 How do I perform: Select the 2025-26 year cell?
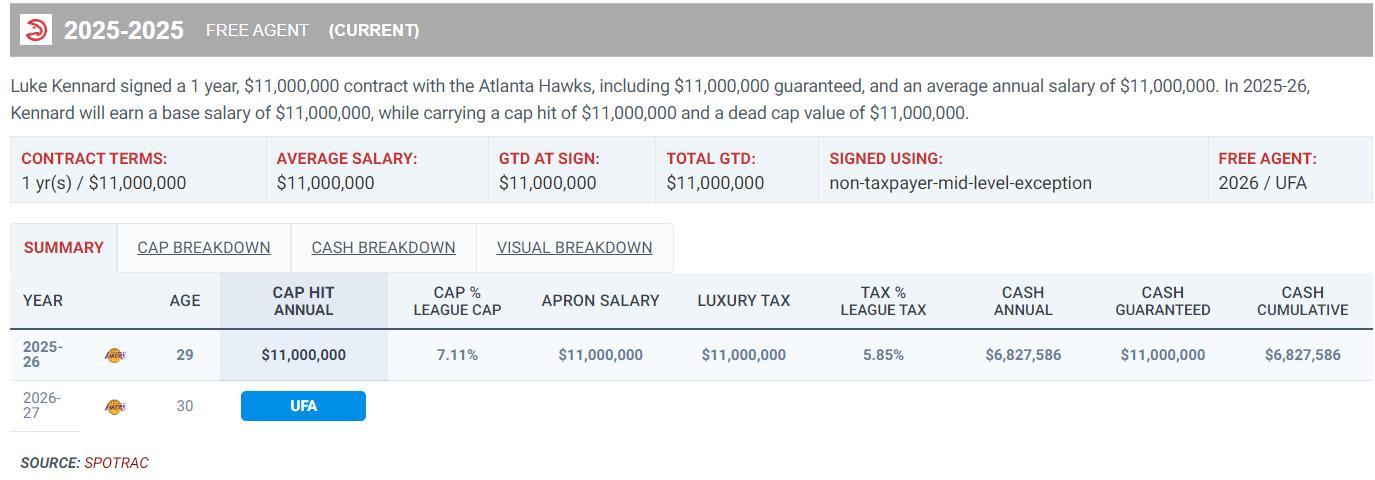pyautogui.click(x=42, y=355)
